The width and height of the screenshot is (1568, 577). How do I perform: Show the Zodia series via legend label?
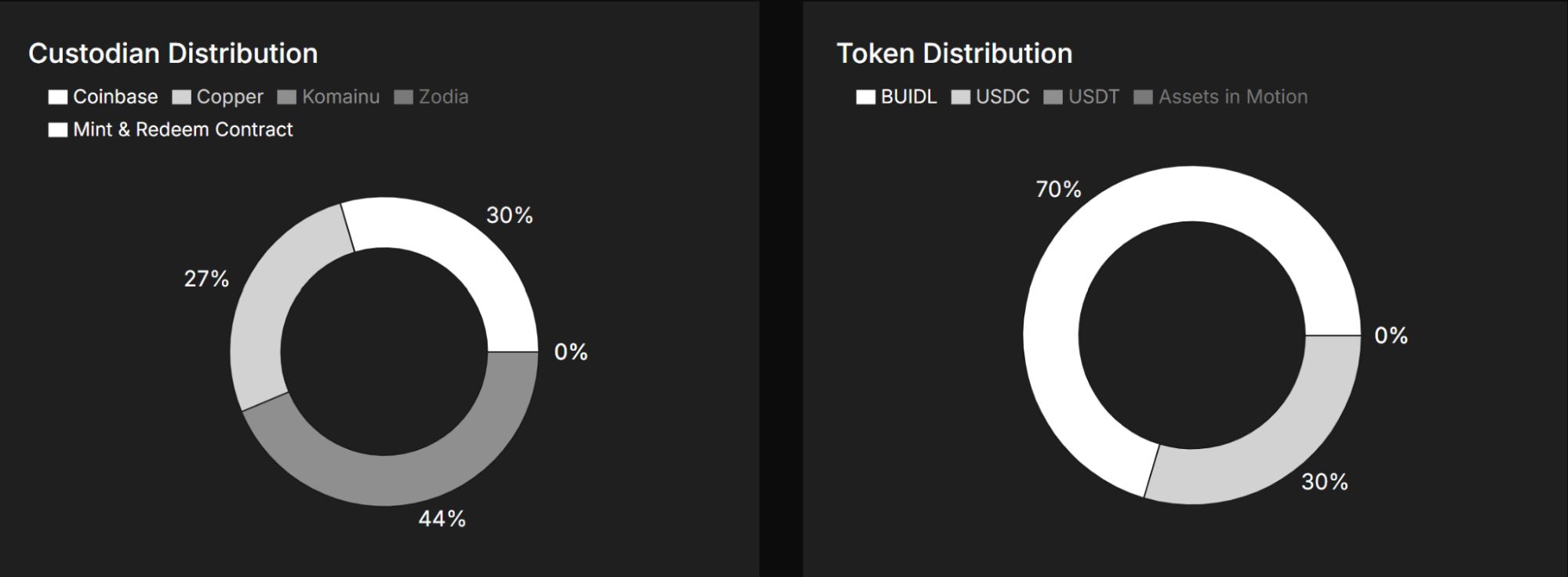[443, 97]
